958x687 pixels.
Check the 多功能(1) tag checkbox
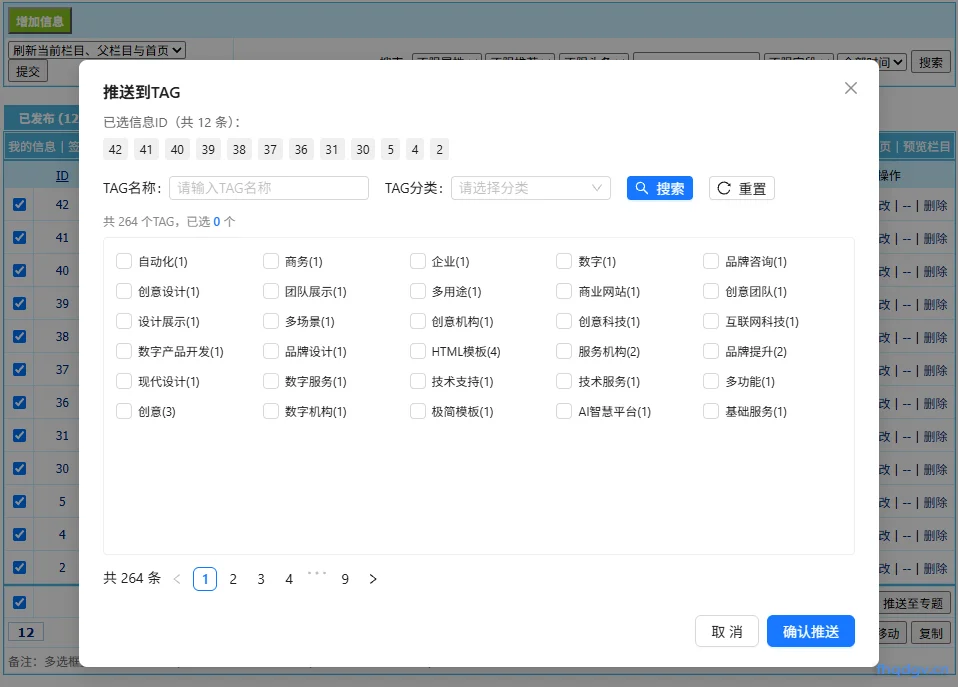(x=711, y=381)
